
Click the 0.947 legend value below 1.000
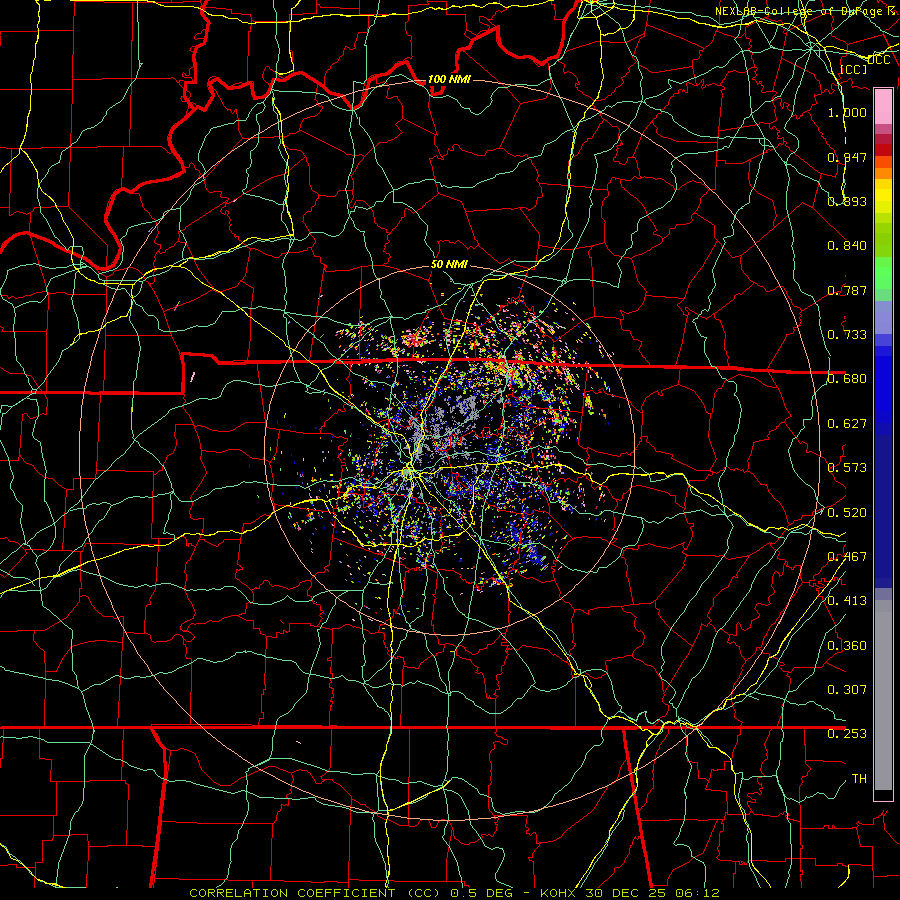[847, 157]
